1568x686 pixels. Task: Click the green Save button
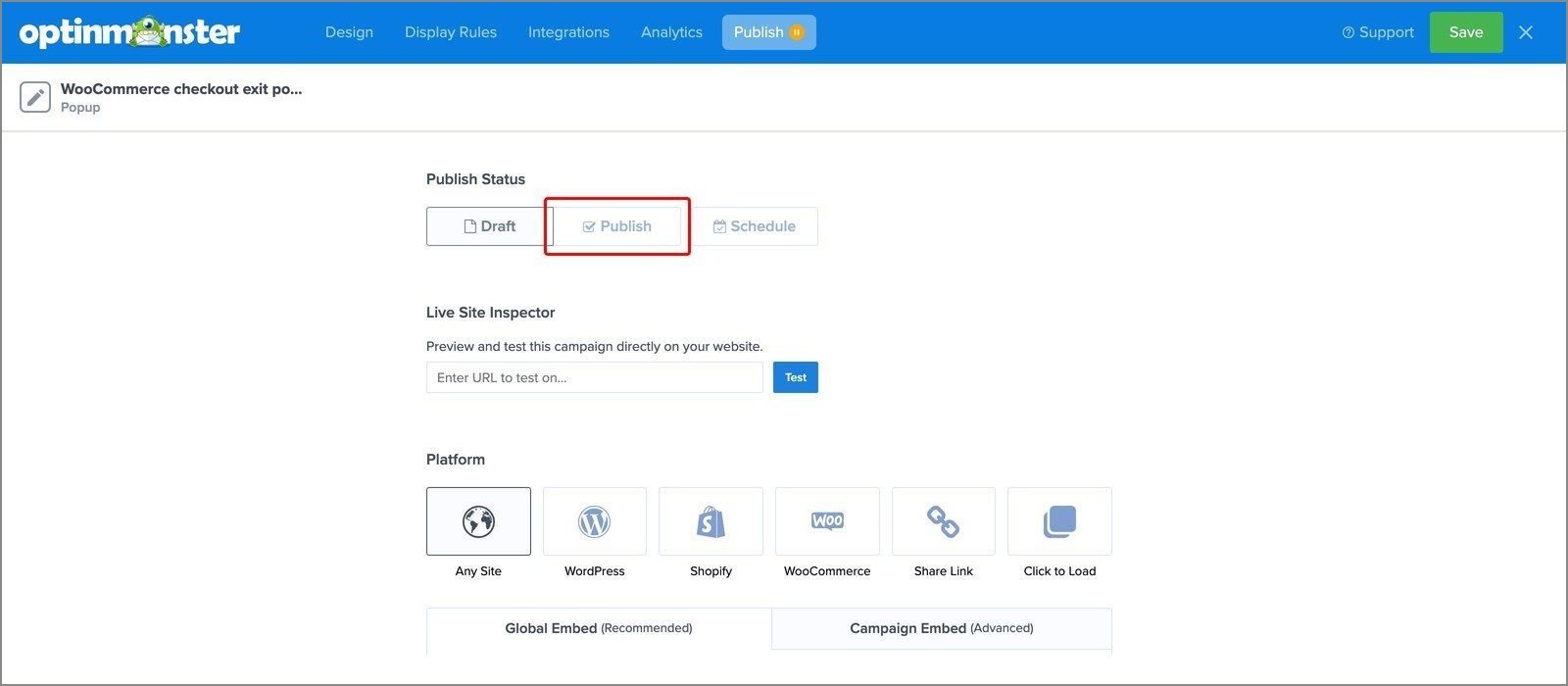(x=1466, y=32)
